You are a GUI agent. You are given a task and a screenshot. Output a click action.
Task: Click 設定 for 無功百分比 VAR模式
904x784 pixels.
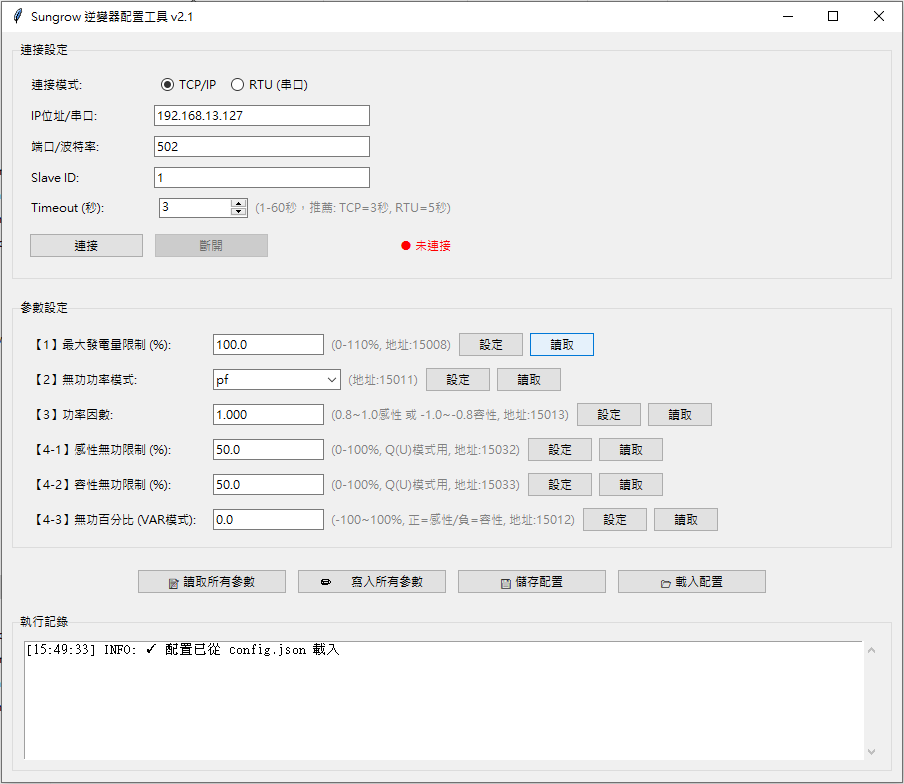615,520
